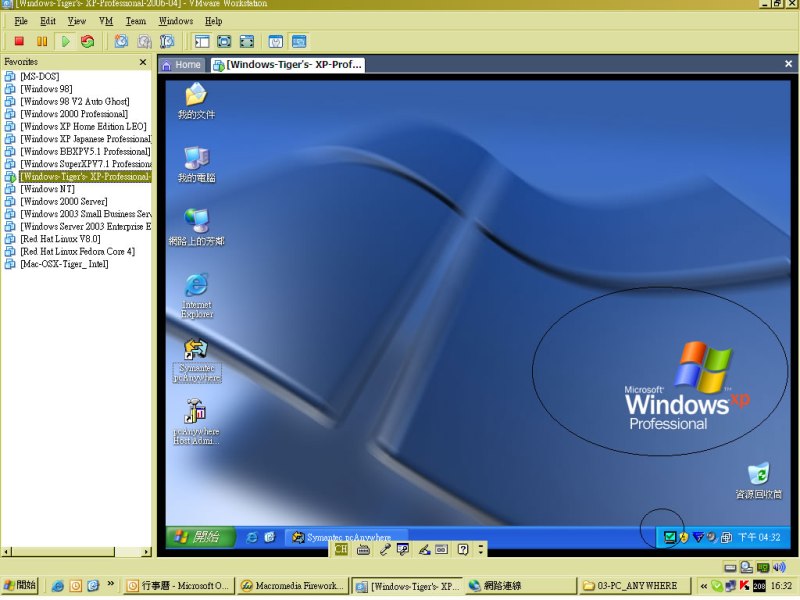Click the Symantec pcAnywhere desktop shortcut
800x600 pixels.
click(x=196, y=360)
